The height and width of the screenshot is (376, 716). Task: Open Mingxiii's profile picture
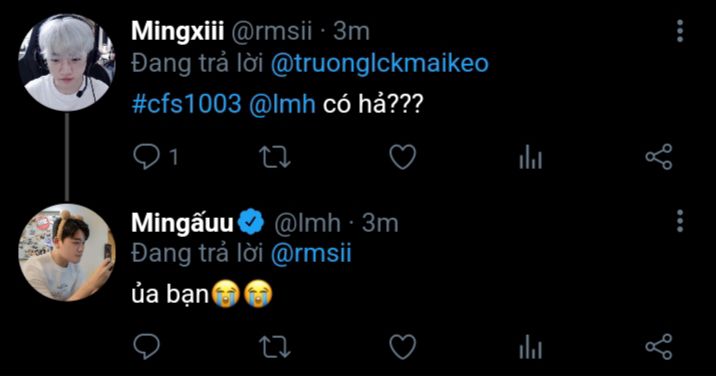pos(67,62)
